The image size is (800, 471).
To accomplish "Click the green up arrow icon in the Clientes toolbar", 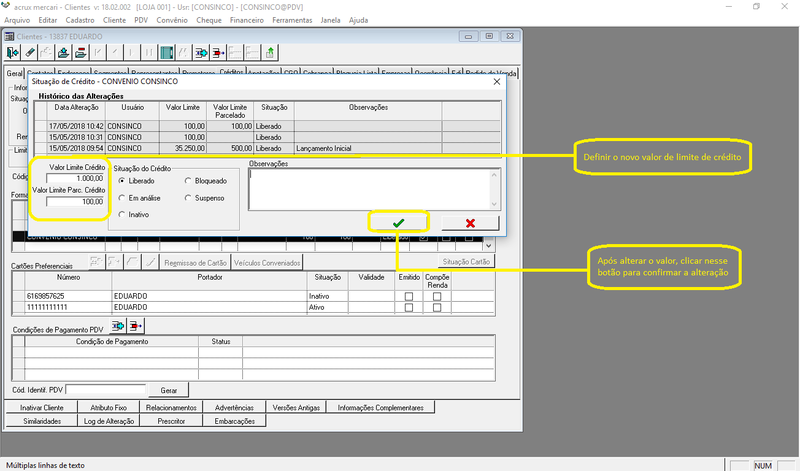I will point(270,52).
